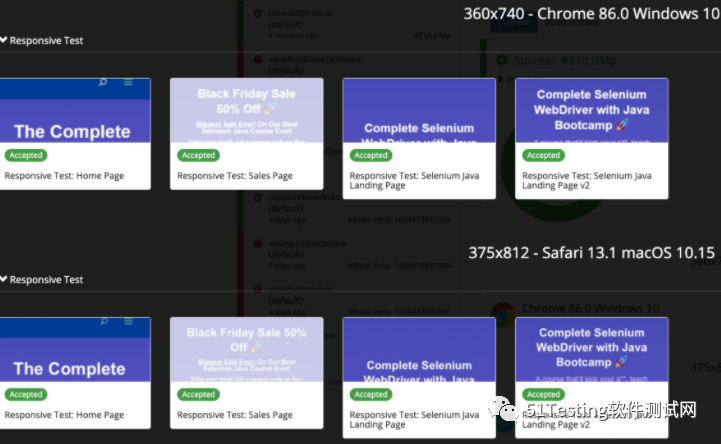The image size is (721, 444).
Task: Open Sales Page thumbnail in 360x740 Chrome group
Action: coord(246,110)
